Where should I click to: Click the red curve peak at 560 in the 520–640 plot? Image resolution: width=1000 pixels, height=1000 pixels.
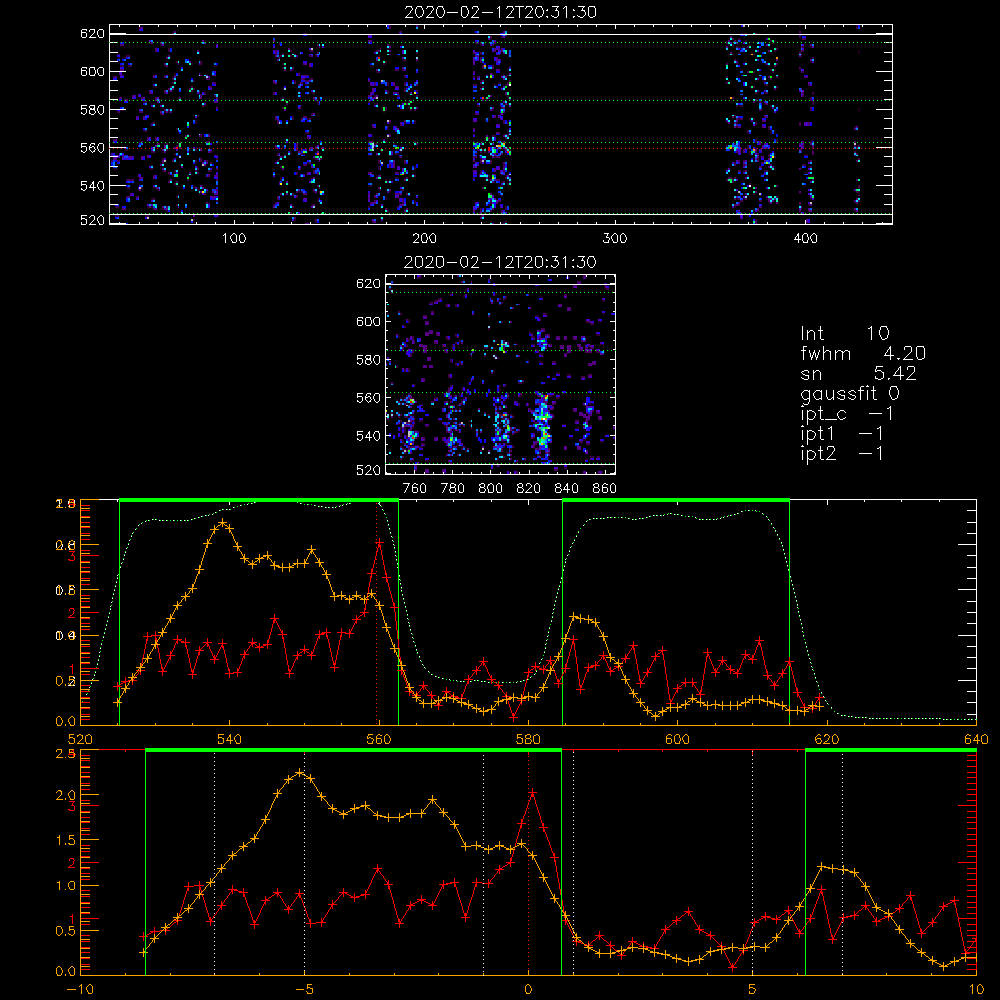click(379, 542)
